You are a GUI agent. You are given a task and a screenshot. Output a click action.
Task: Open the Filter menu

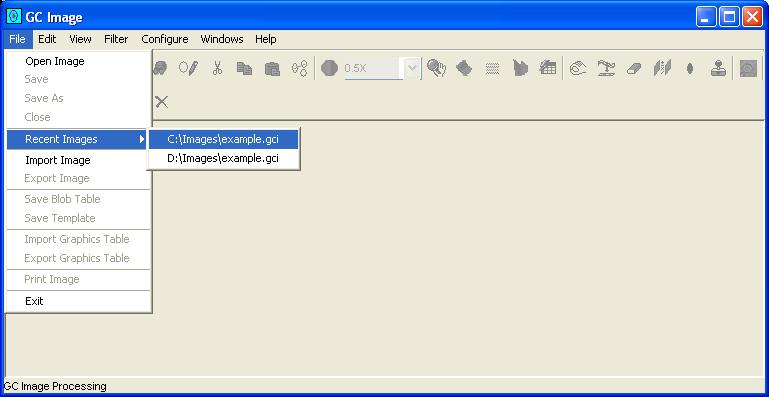coord(116,39)
